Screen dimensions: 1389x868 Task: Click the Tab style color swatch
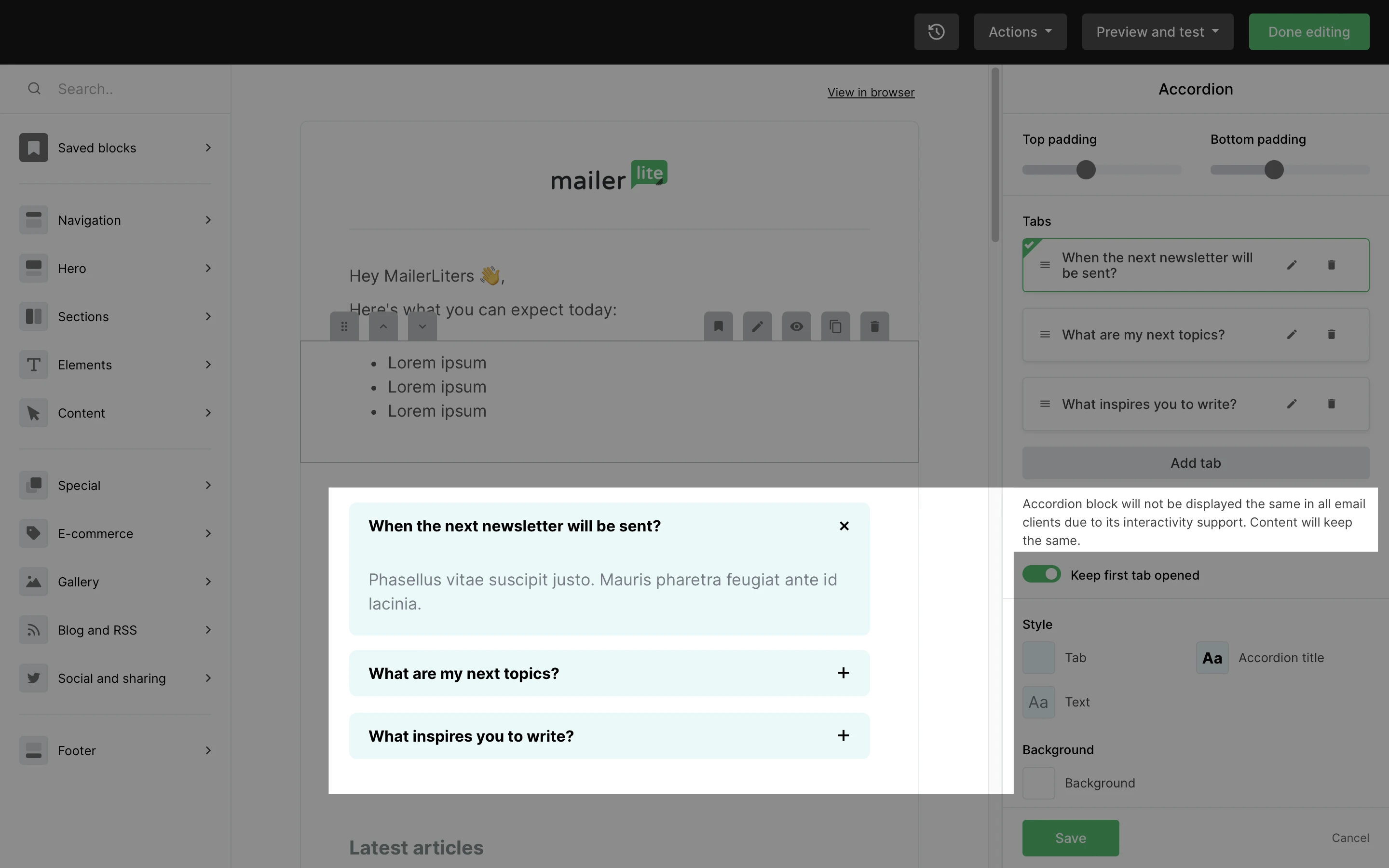[x=1038, y=658]
